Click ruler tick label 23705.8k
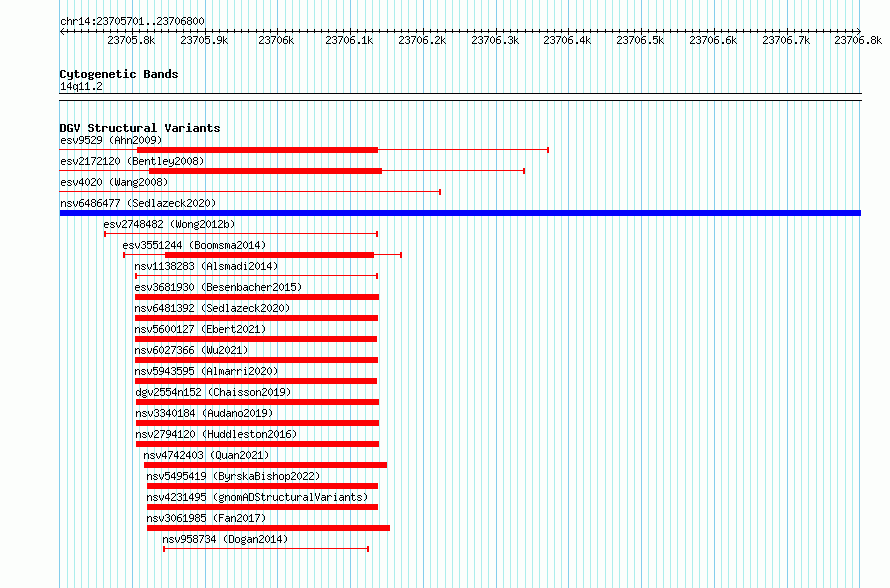 [131, 40]
